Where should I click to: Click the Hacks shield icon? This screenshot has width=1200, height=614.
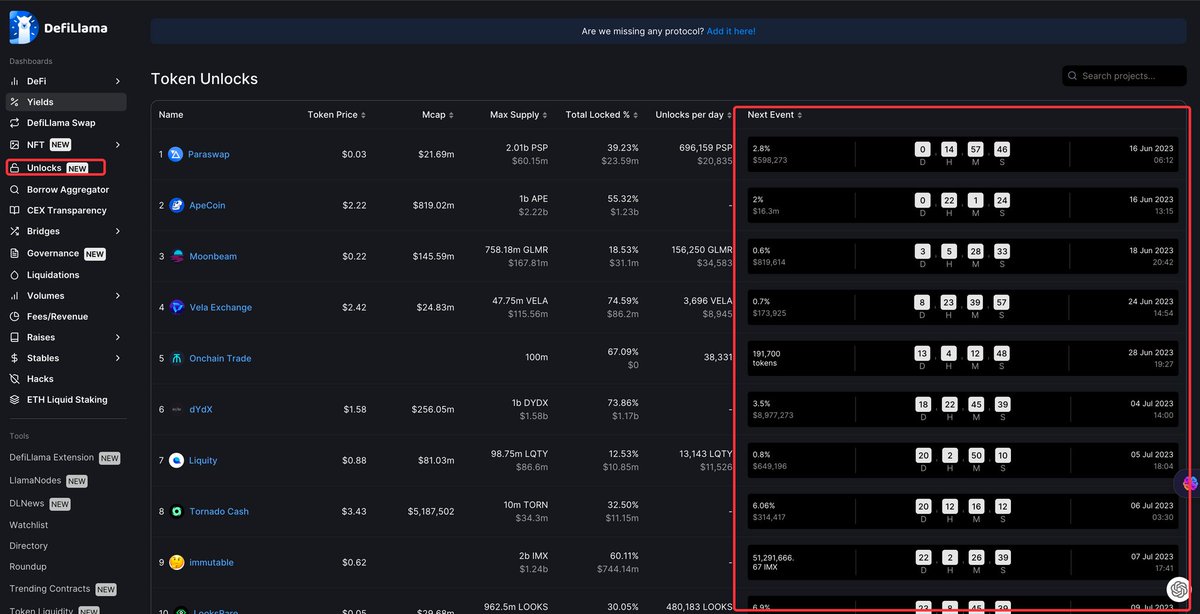[15, 379]
